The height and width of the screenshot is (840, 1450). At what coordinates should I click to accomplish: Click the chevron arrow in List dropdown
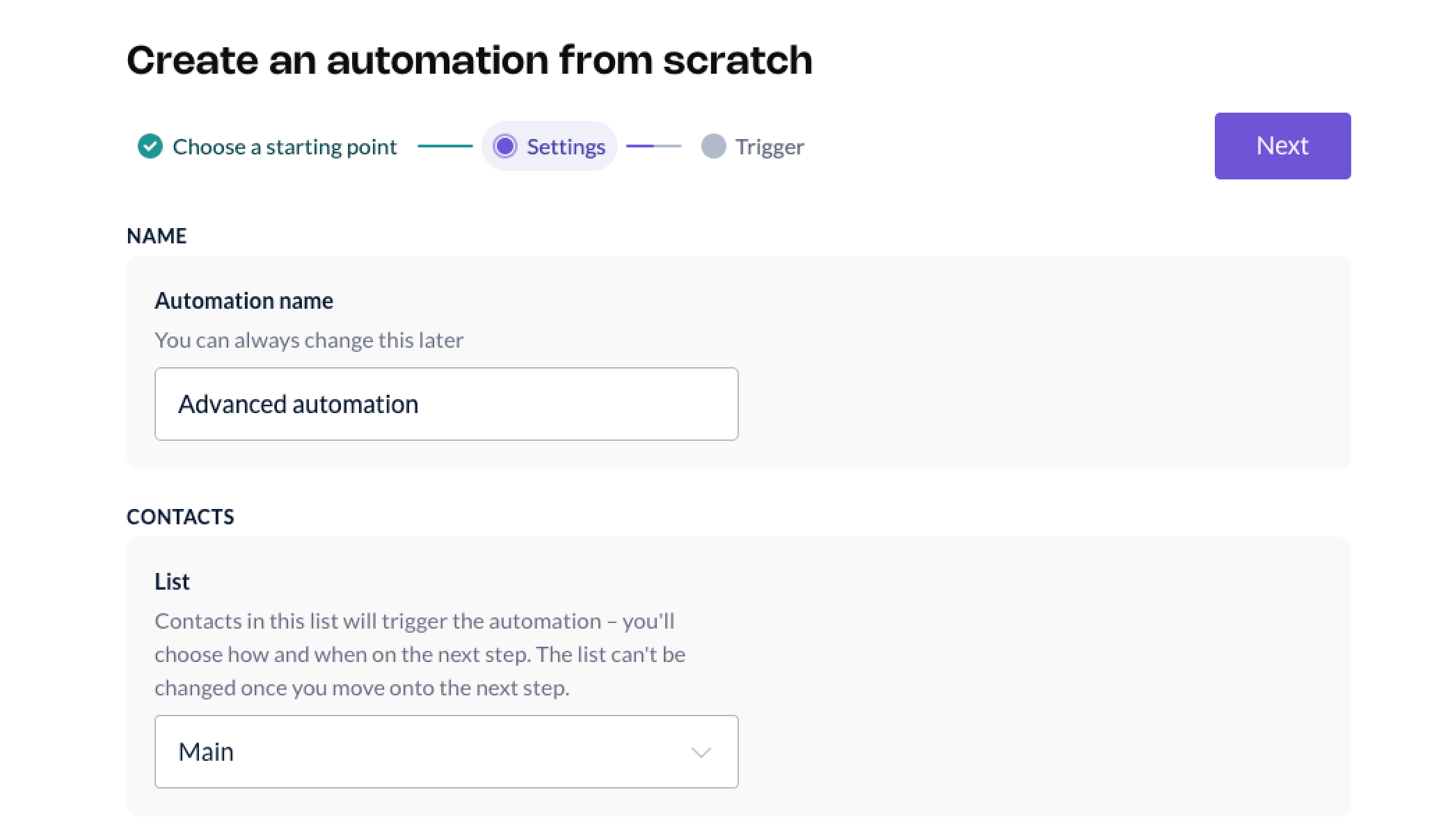point(701,752)
